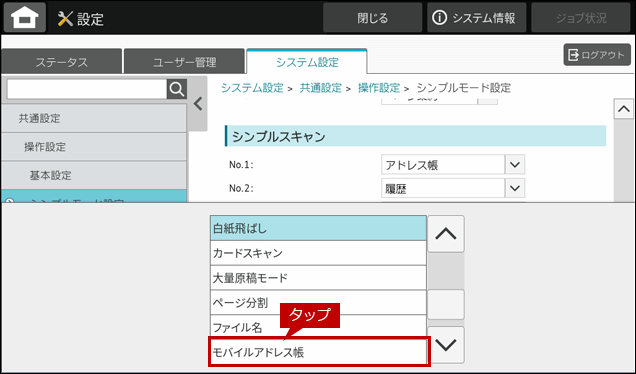
Task: Collapse the sidebar with left chevron
Action: coord(198,104)
